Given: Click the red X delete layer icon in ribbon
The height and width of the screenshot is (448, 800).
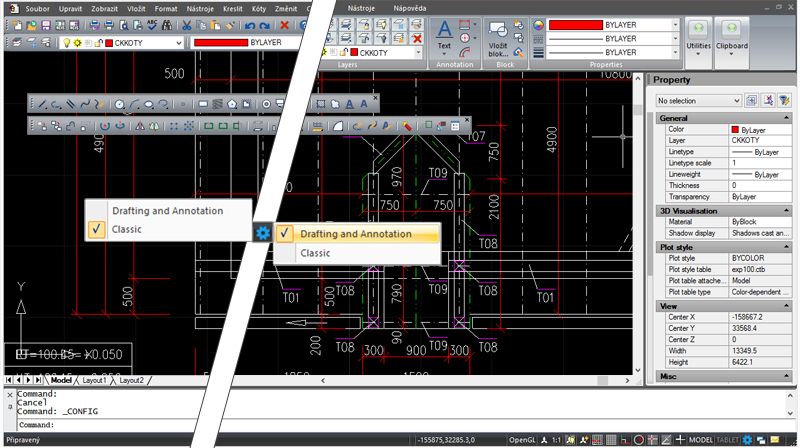Looking at the screenshot, I should point(417,38).
